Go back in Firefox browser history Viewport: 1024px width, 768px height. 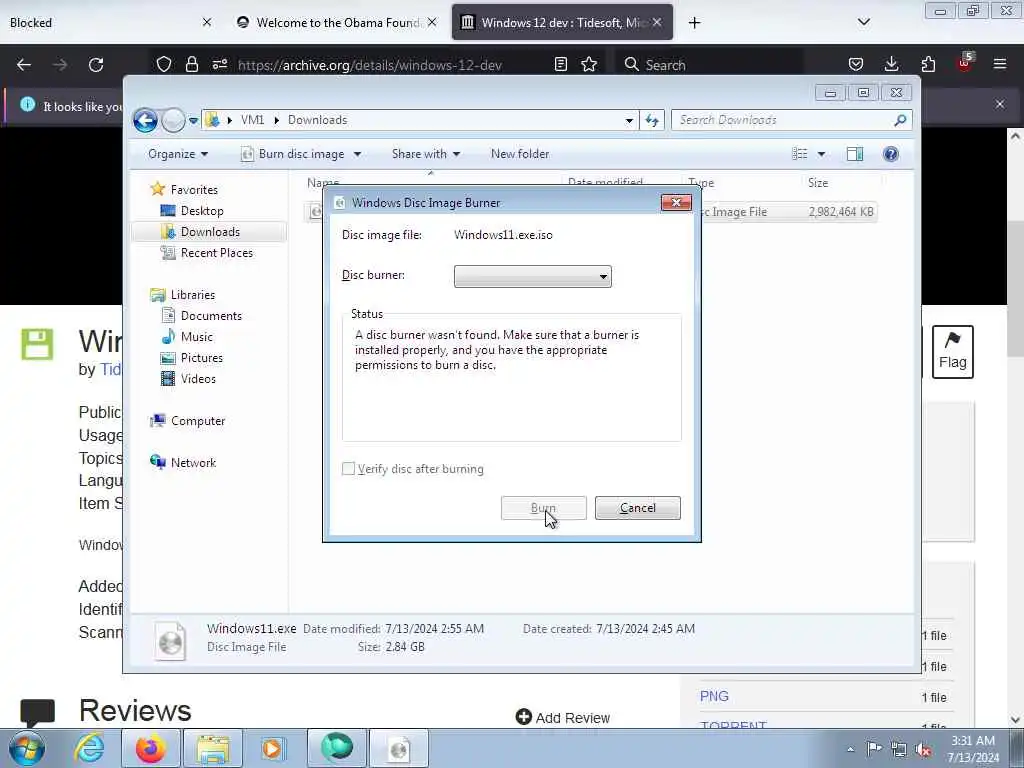[24, 65]
